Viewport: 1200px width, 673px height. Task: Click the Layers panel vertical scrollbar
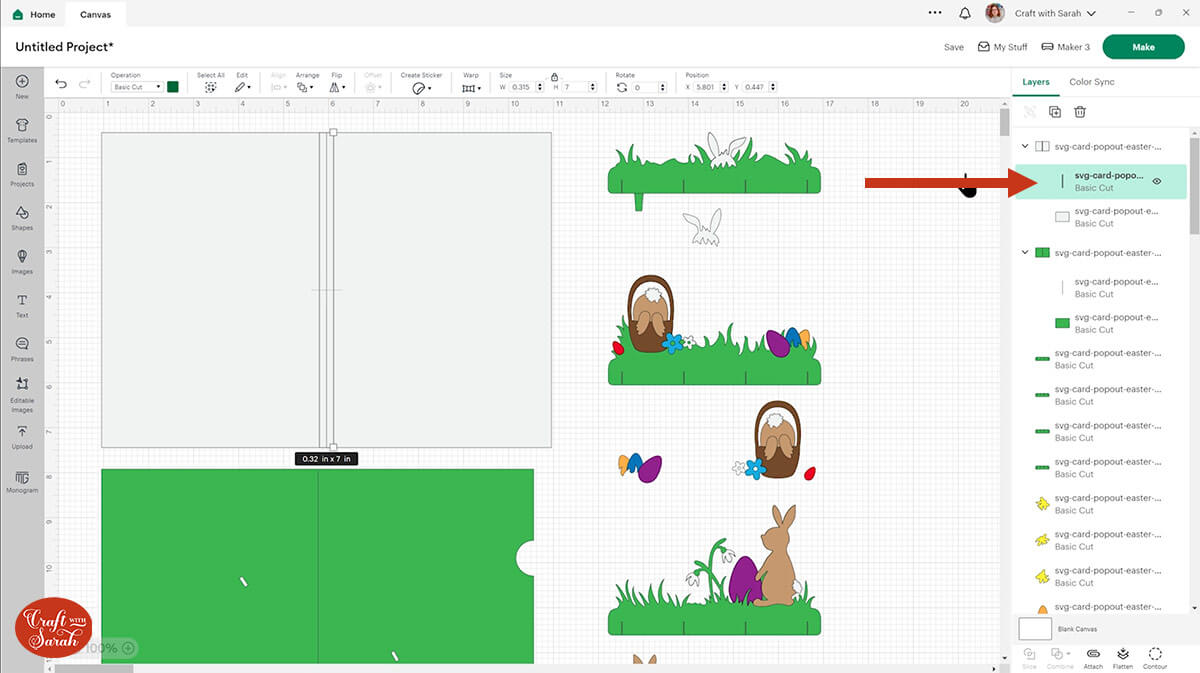[x=1193, y=186]
